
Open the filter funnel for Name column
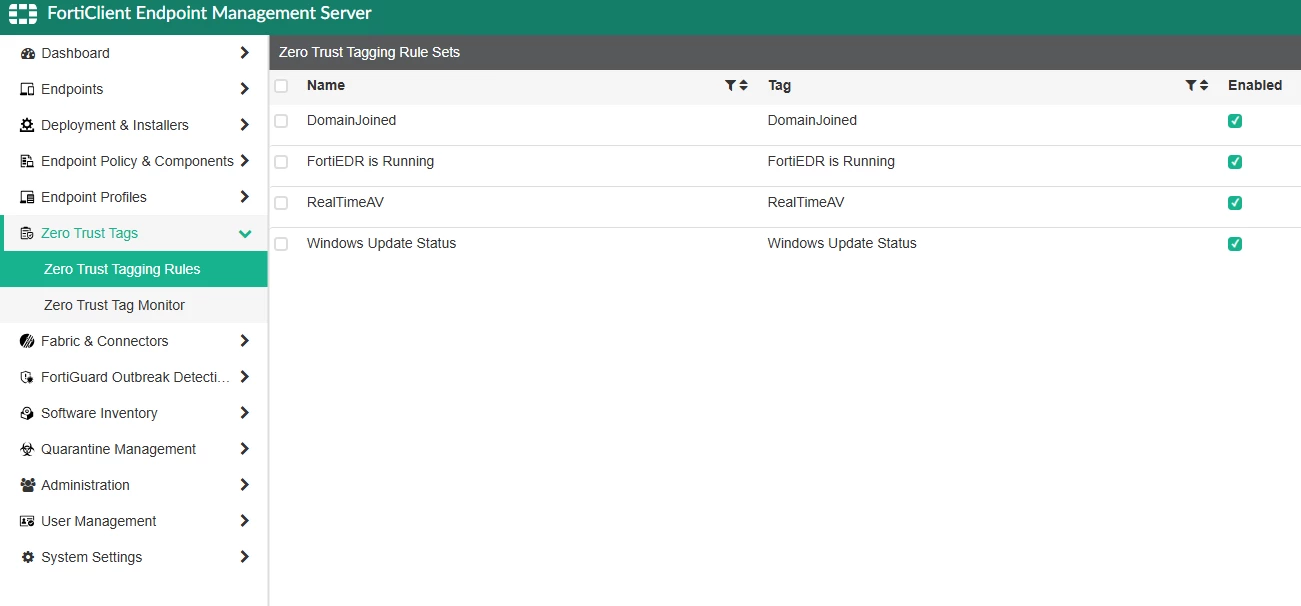[x=731, y=86]
